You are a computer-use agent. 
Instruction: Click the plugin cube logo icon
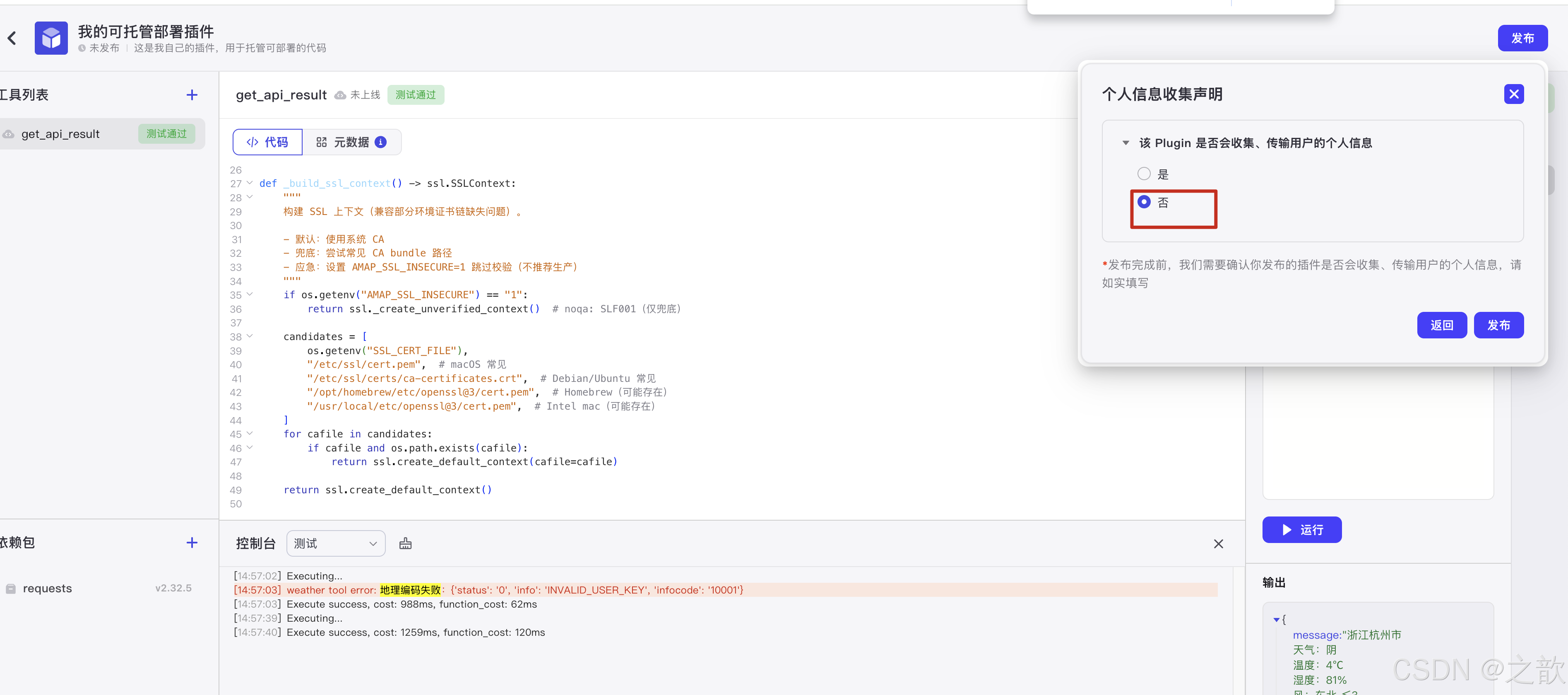tap(51, 39)
